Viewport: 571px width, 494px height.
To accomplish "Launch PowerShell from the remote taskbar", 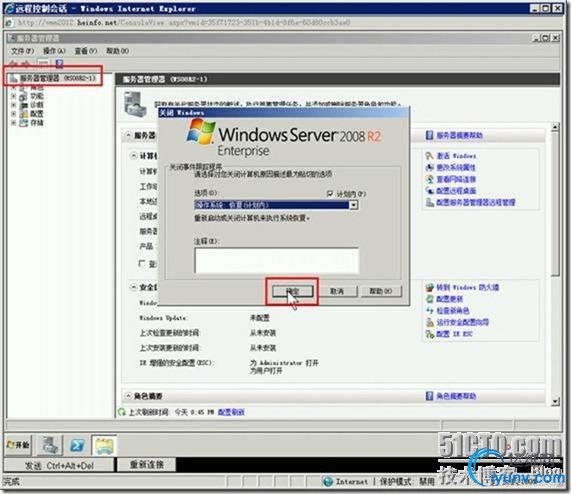I will tap(77, 446).
